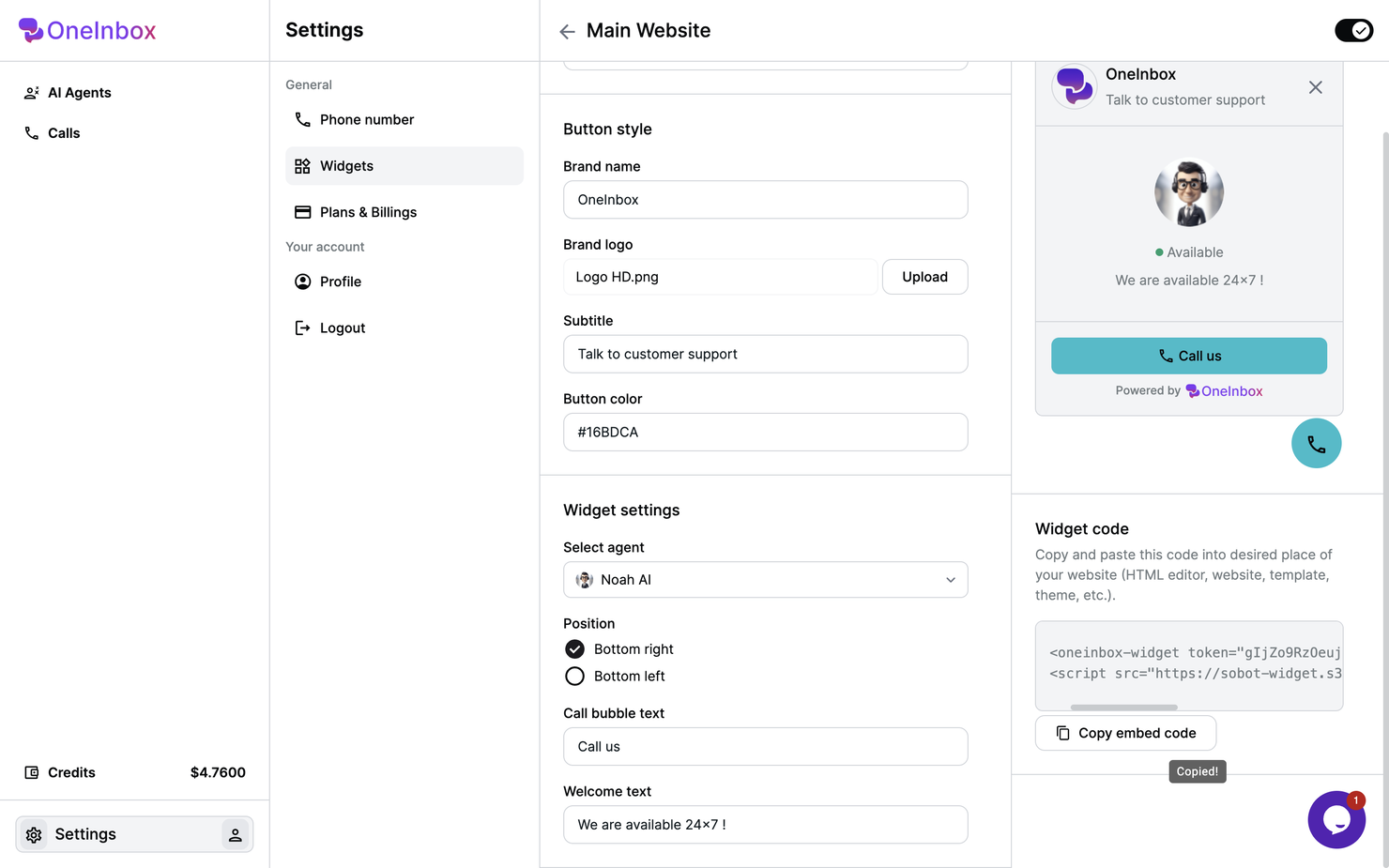Click the Phone number handset icon
Viewport: 1389px width, 868px height.
tap(302, 120)
